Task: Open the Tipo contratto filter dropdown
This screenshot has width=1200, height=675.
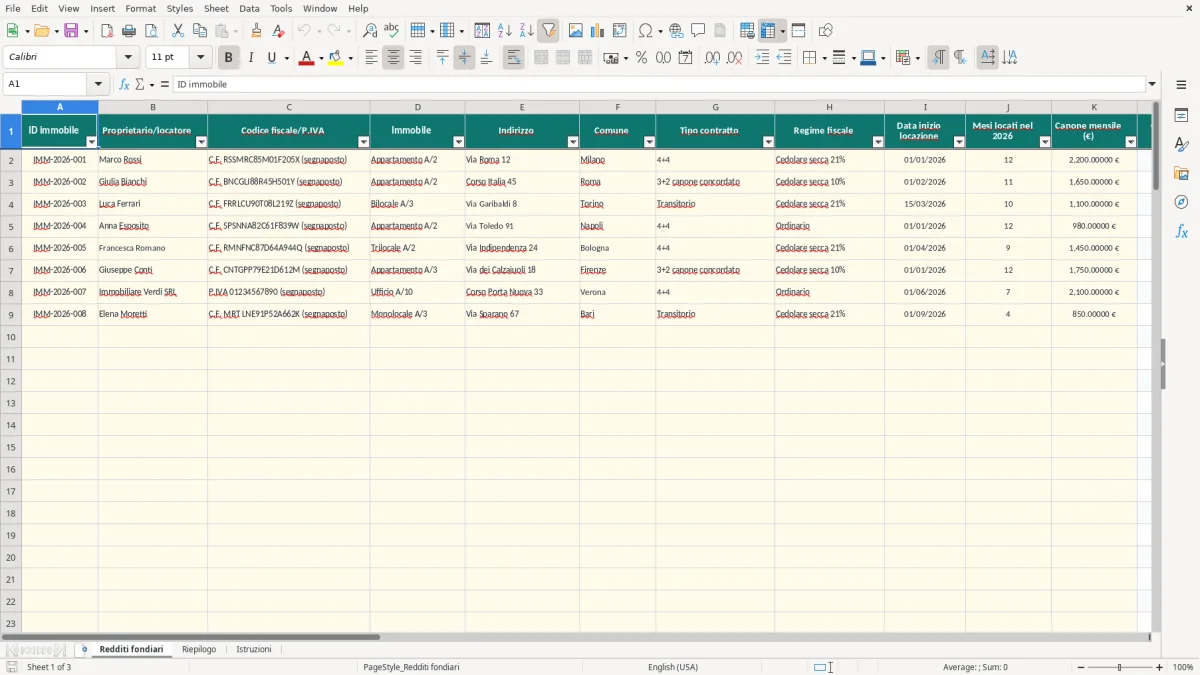Action: (x=767, y=142)
